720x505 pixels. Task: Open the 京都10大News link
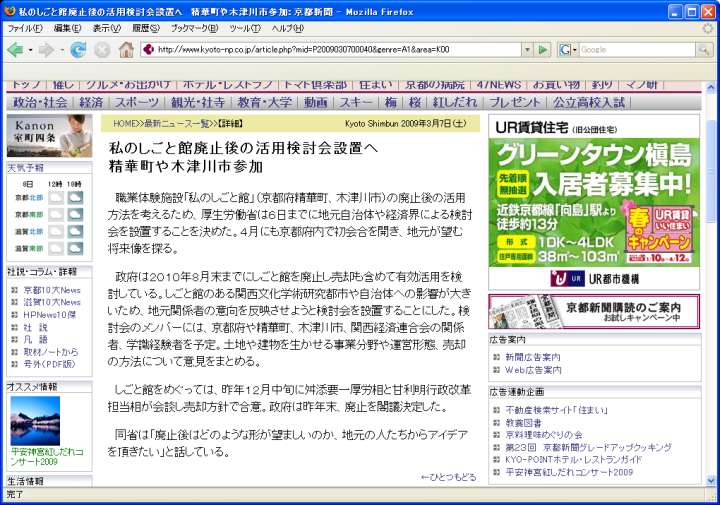52,290
